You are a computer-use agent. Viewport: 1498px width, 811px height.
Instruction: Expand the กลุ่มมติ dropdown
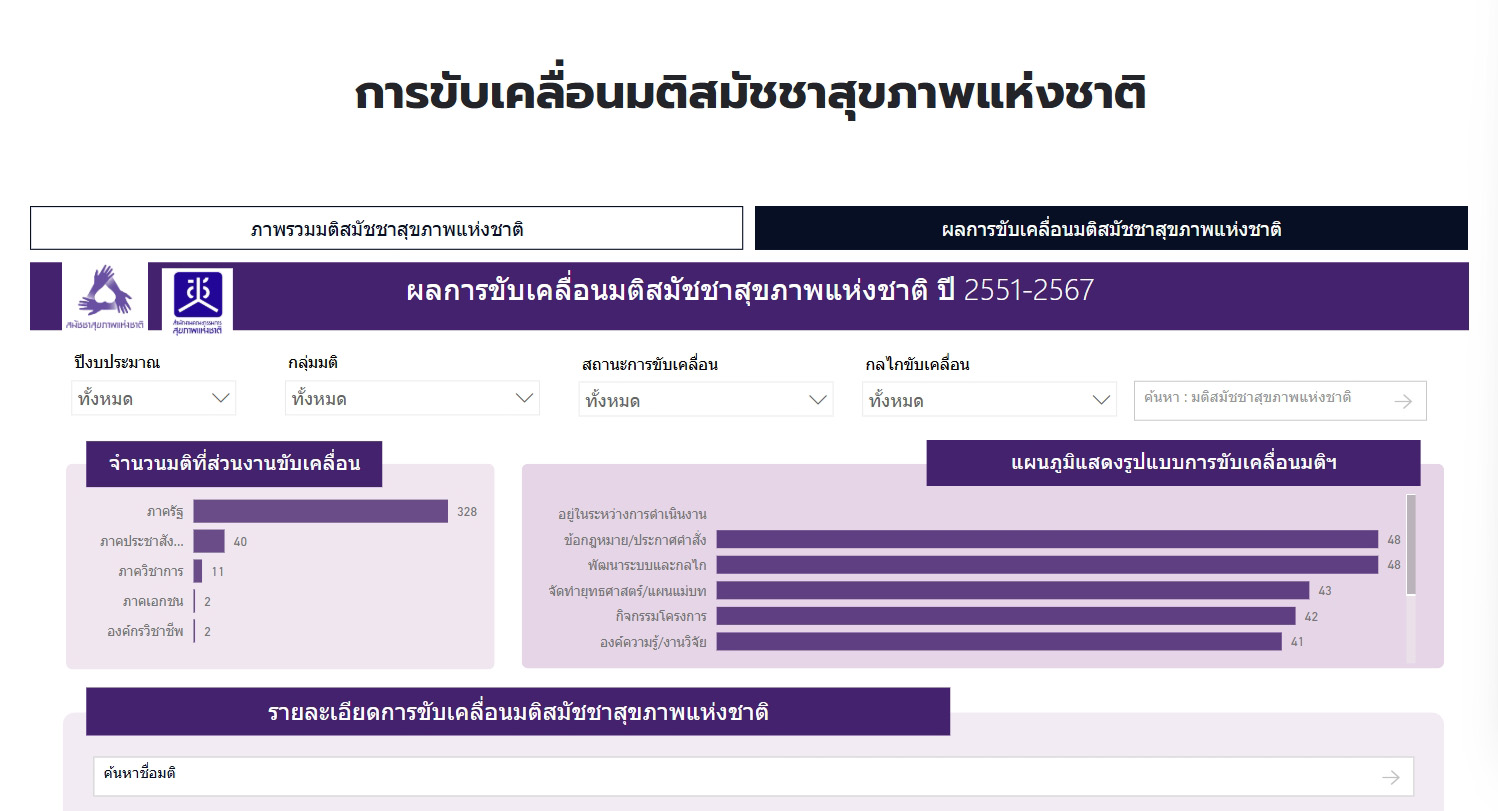(412, 399)
